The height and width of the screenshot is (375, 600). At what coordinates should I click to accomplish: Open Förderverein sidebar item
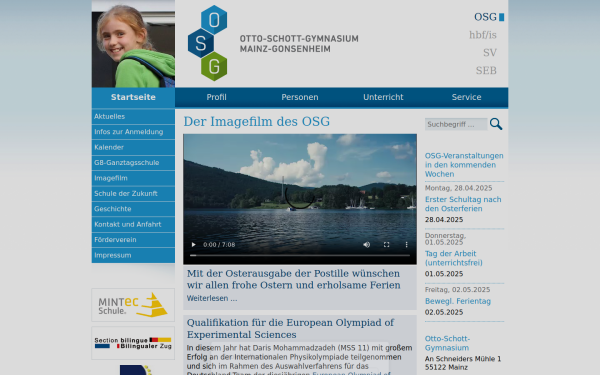click(x=133, y=240)
